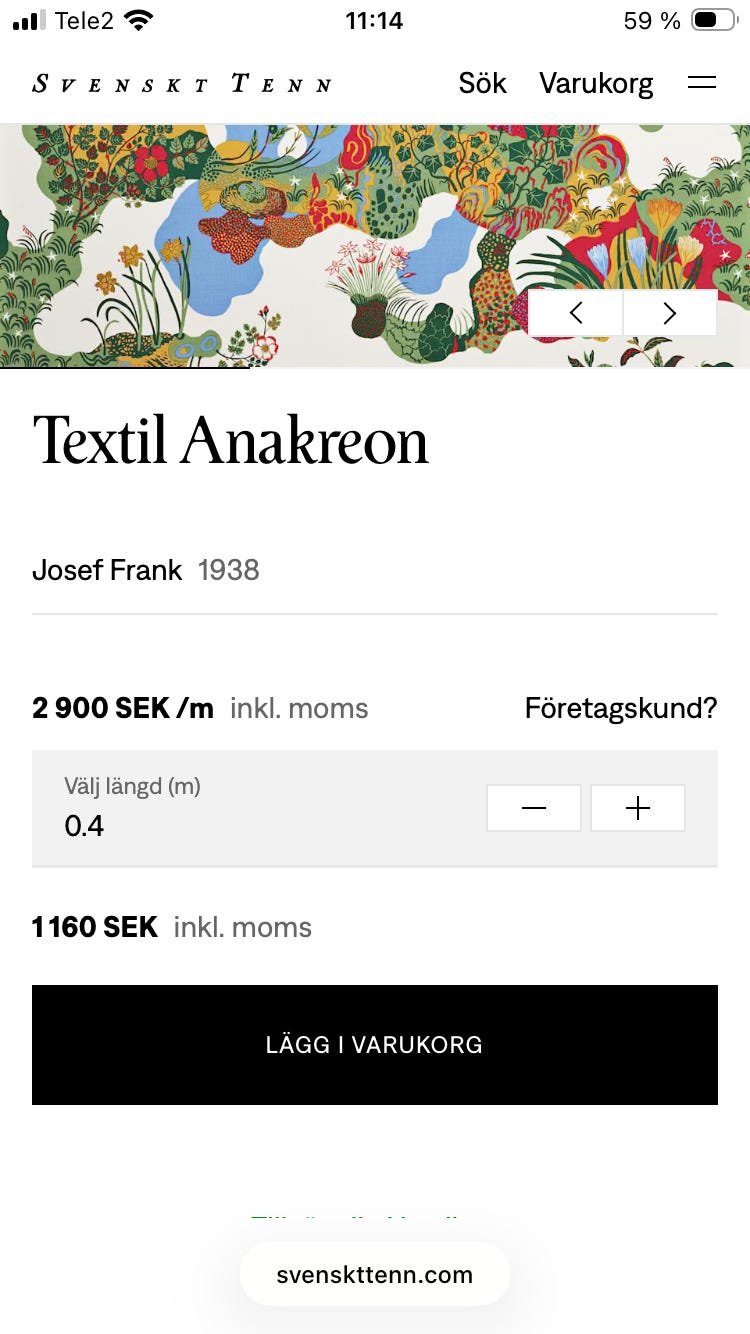Click the Företagskund? link

click(621, 709)
